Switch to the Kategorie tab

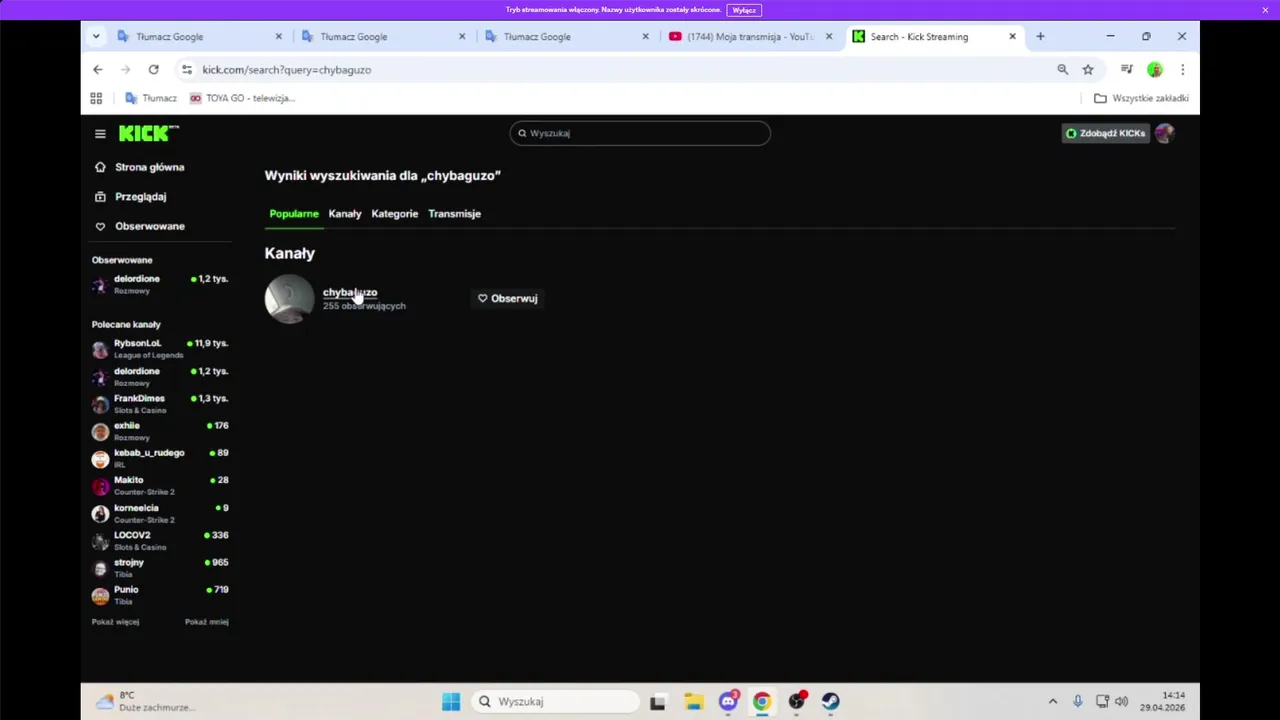pos(395,214)
